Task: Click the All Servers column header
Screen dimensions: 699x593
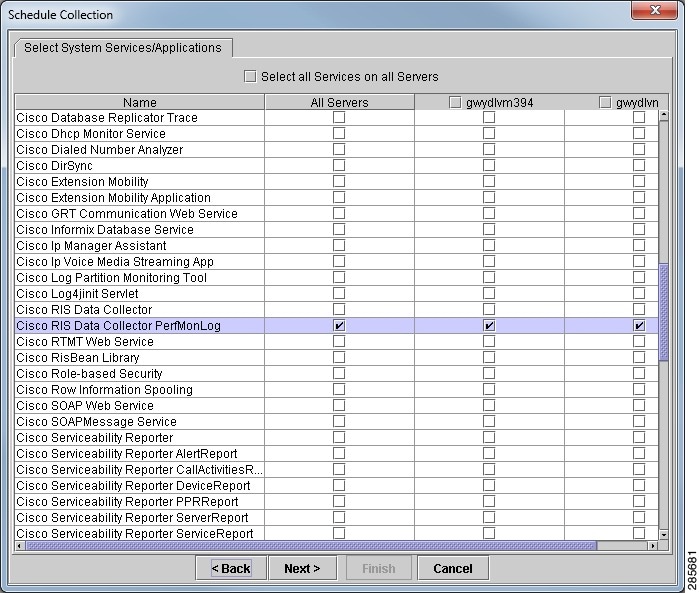Action: pos(339,103)
